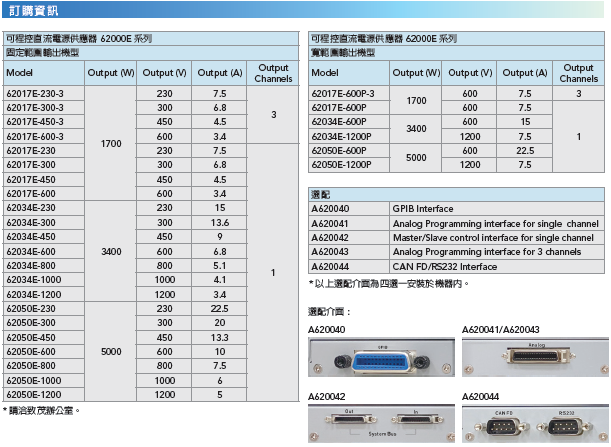
Task: Click the 13.6 amps value for 62034E-300
Action: (x=219, y=223)
